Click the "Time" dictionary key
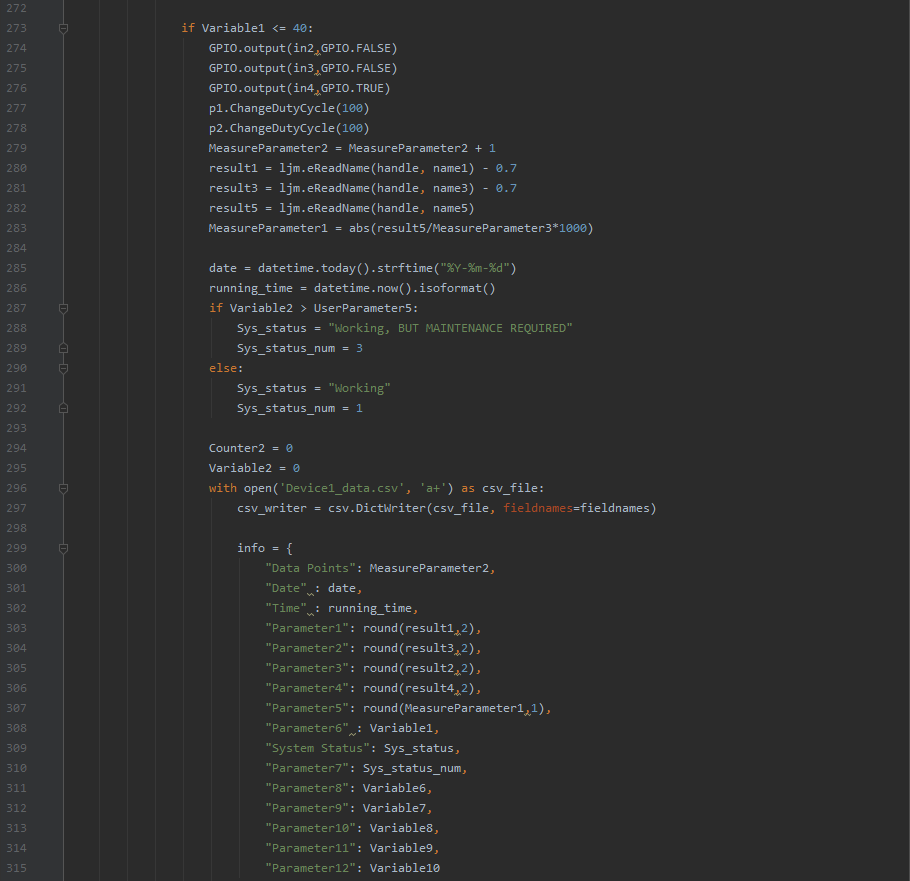 [286, 608]
